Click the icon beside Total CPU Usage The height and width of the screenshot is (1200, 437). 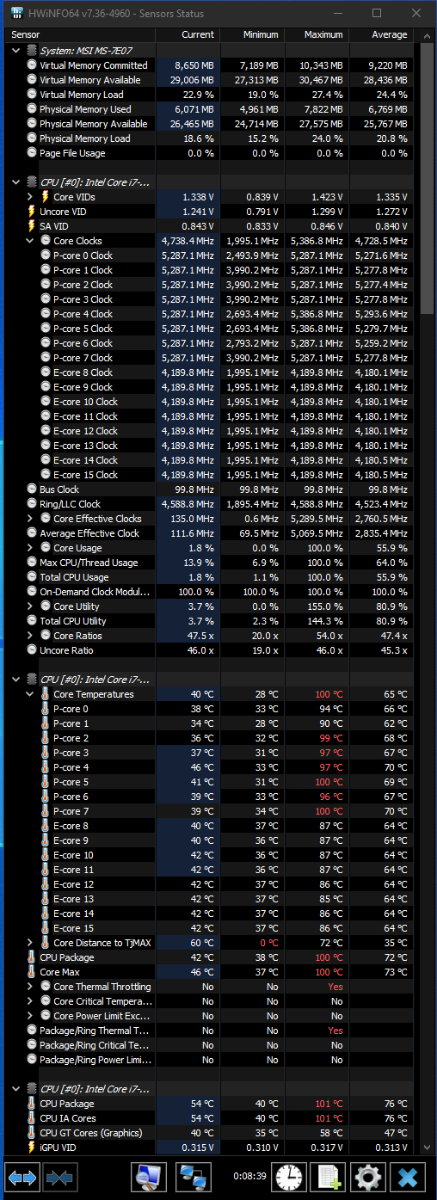click(32, 577)
